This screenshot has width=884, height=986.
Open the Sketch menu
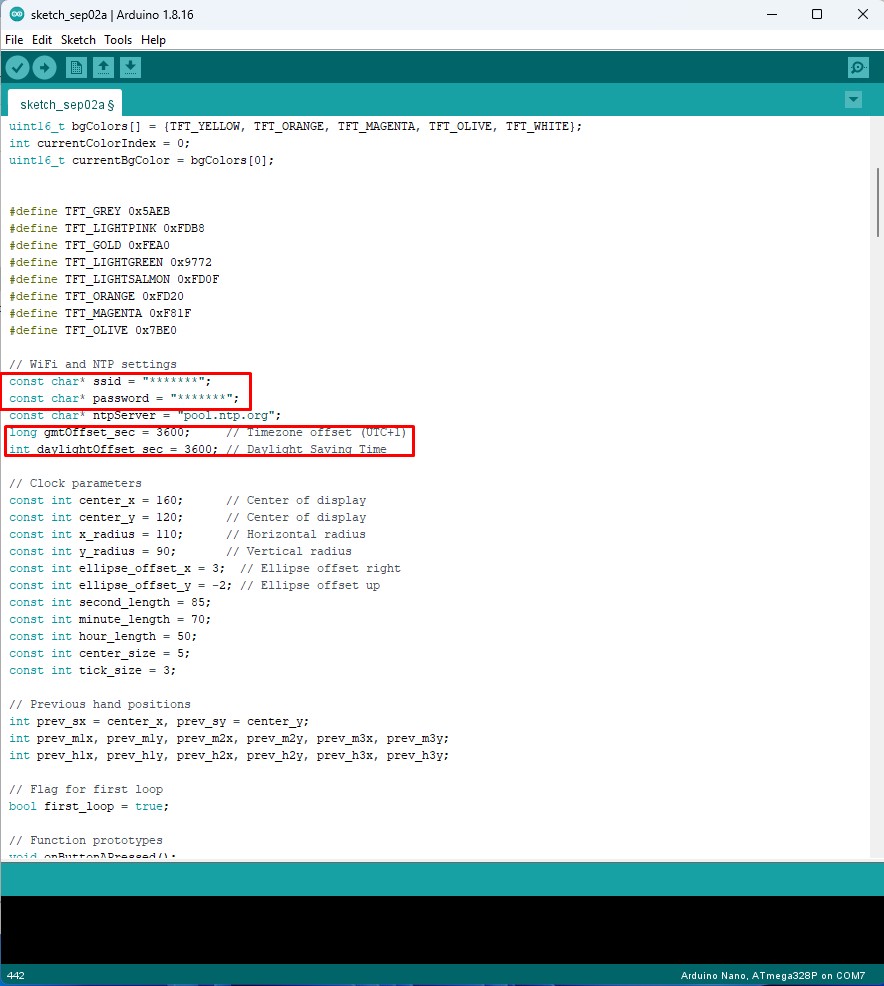(78, 40)
